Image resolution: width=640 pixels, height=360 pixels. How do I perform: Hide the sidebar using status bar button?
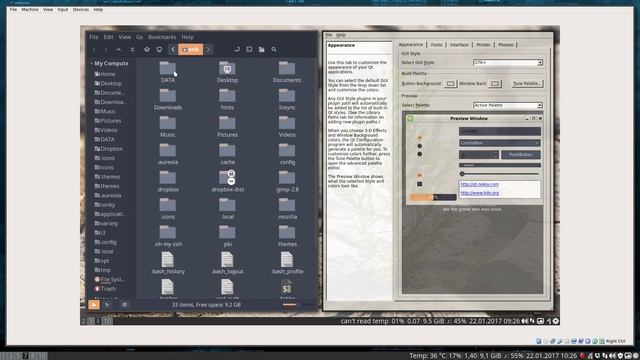click(x=124, y=304)
